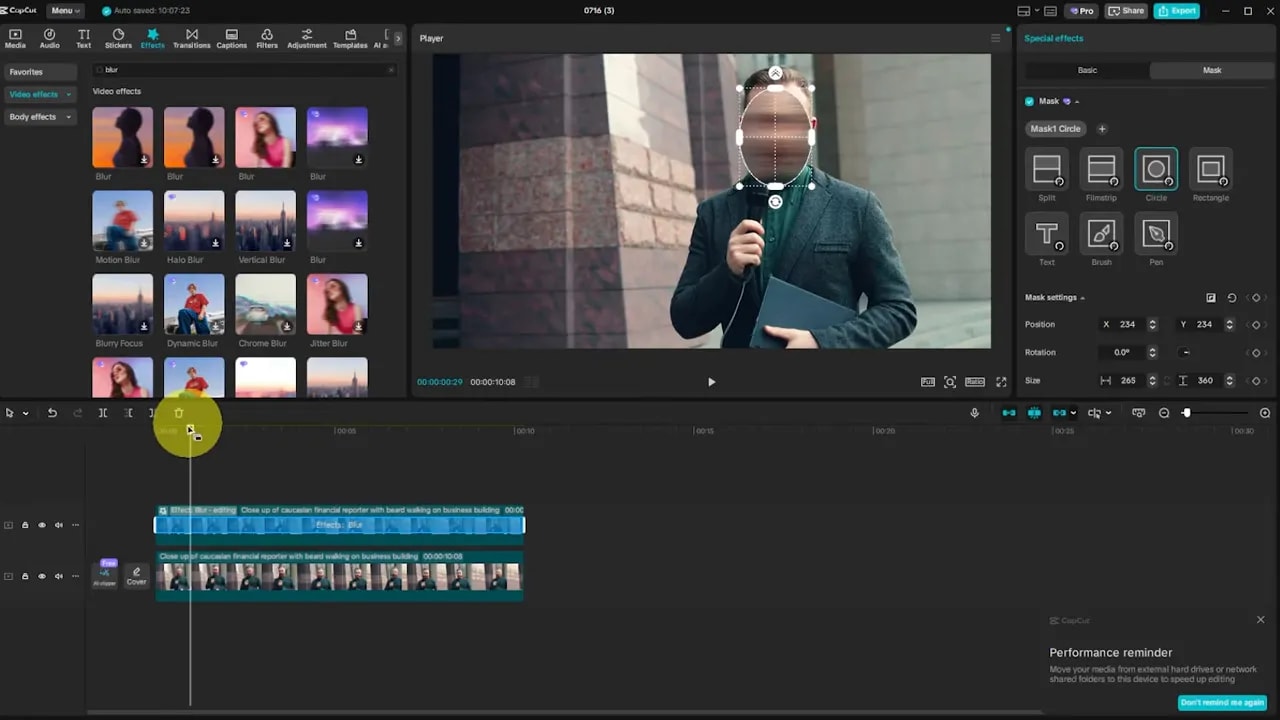Select the Rectangle mask icon
This screenshot has width=1280, height=720.
coord(1211,170)
